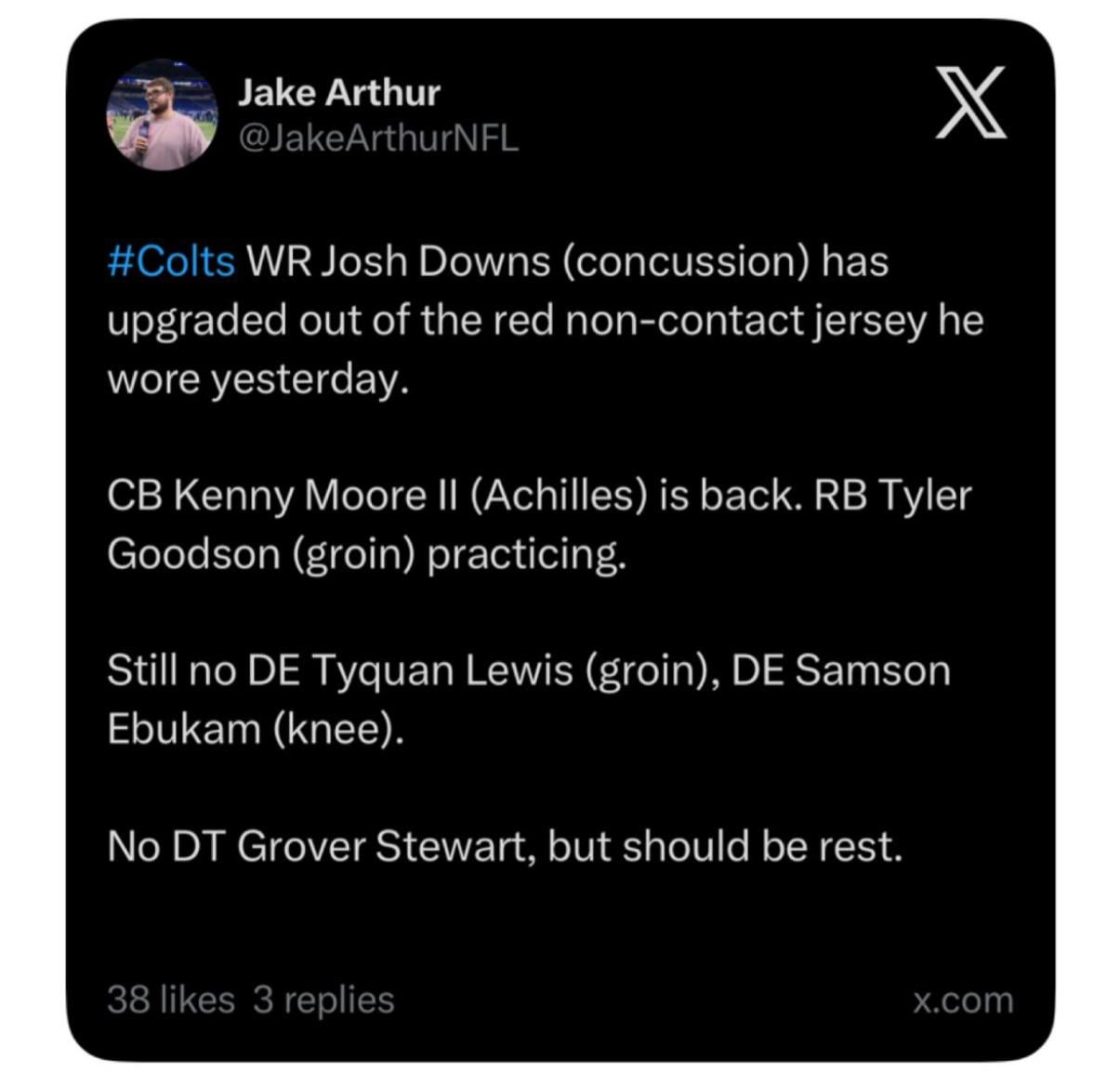Open Jake Arthur's profile photo
The image size is (1120, 1086).
(x=162, y=115)
